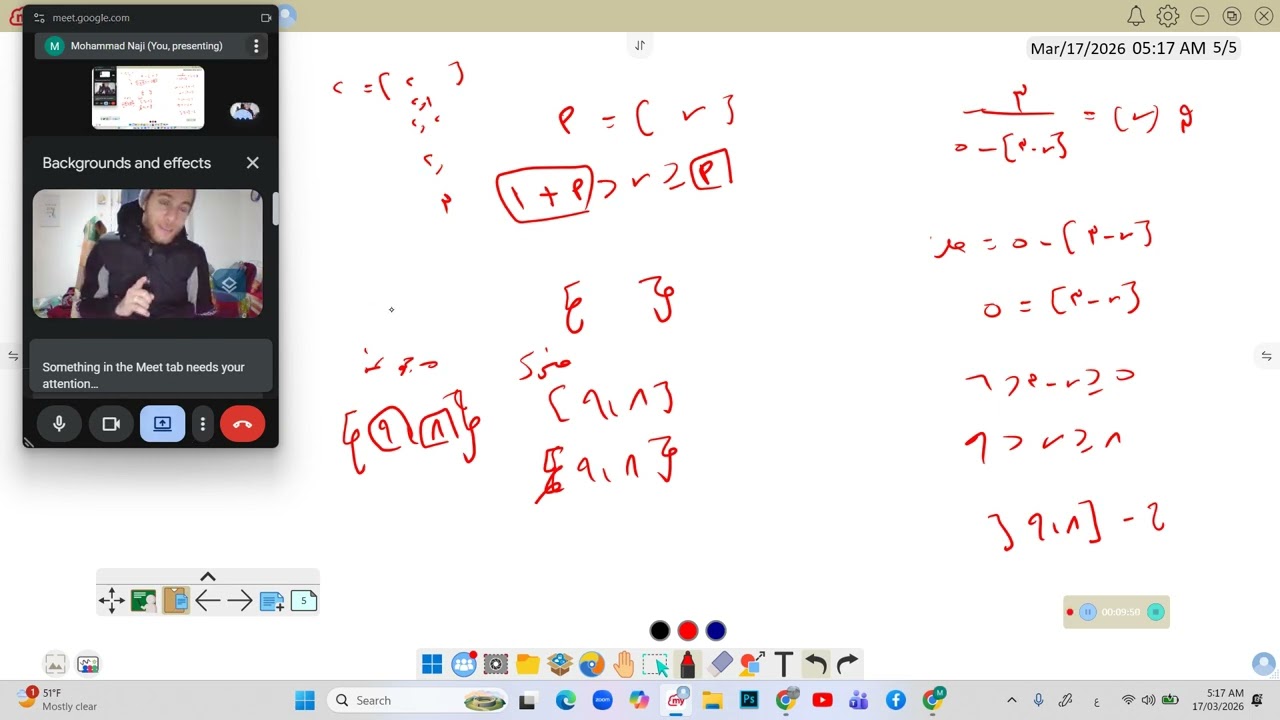Image resolution: width=1280 pixels, height=720 pixels.
Task: Click the recording timer 00:09:50
Action: [x=1121, y=612]
